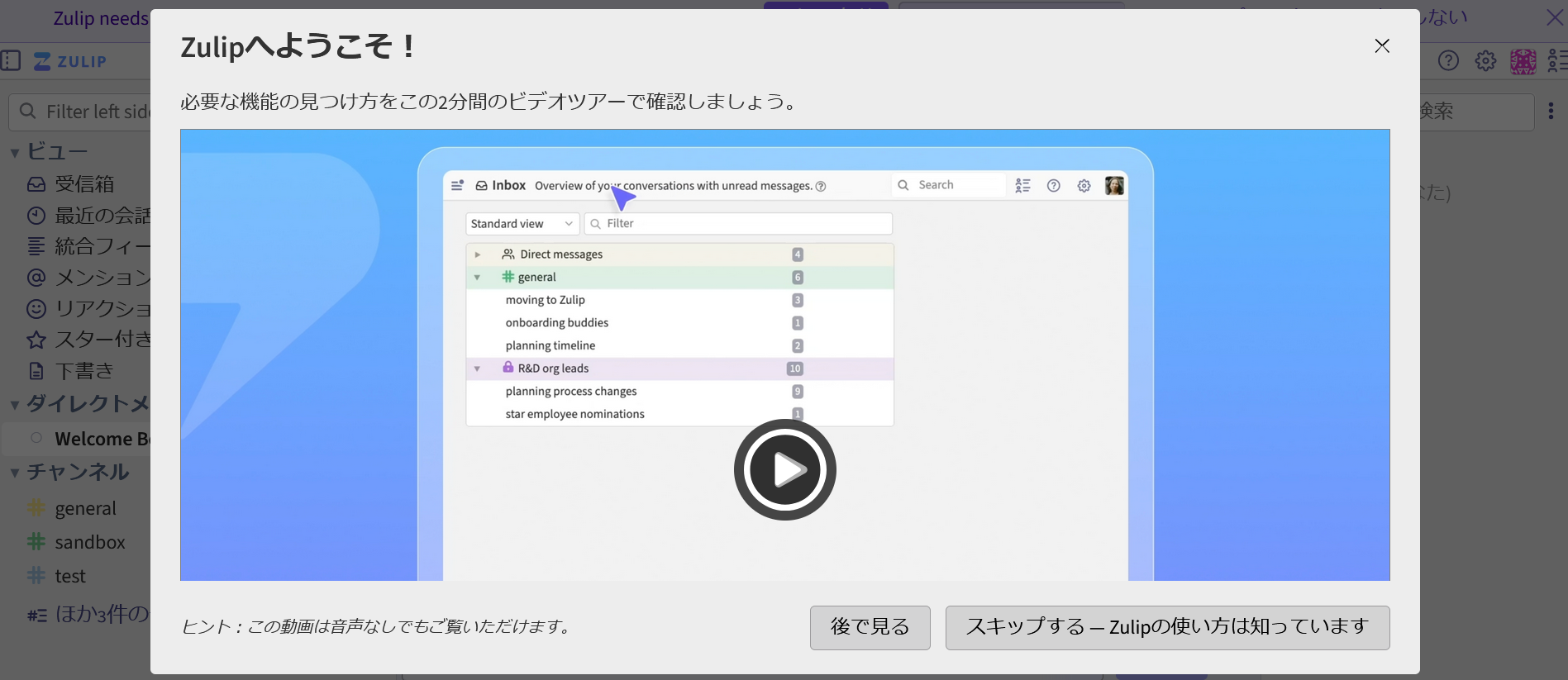Viewport: 1568px width, 680px height.
Task: Close the Zulip welcome dialog
Action: (1382, 46)
